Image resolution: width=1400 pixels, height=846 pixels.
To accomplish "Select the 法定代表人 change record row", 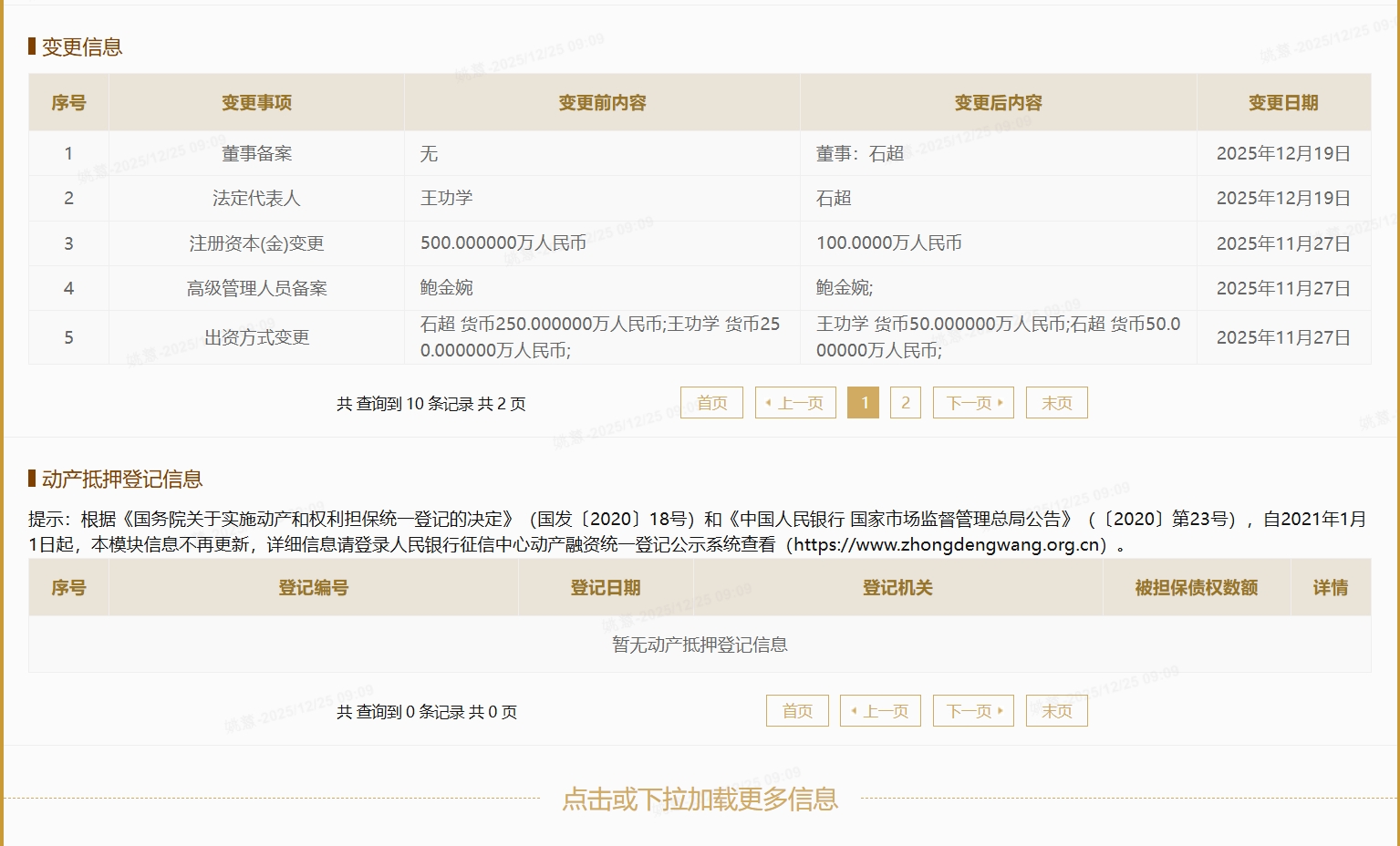I will 602,198.
